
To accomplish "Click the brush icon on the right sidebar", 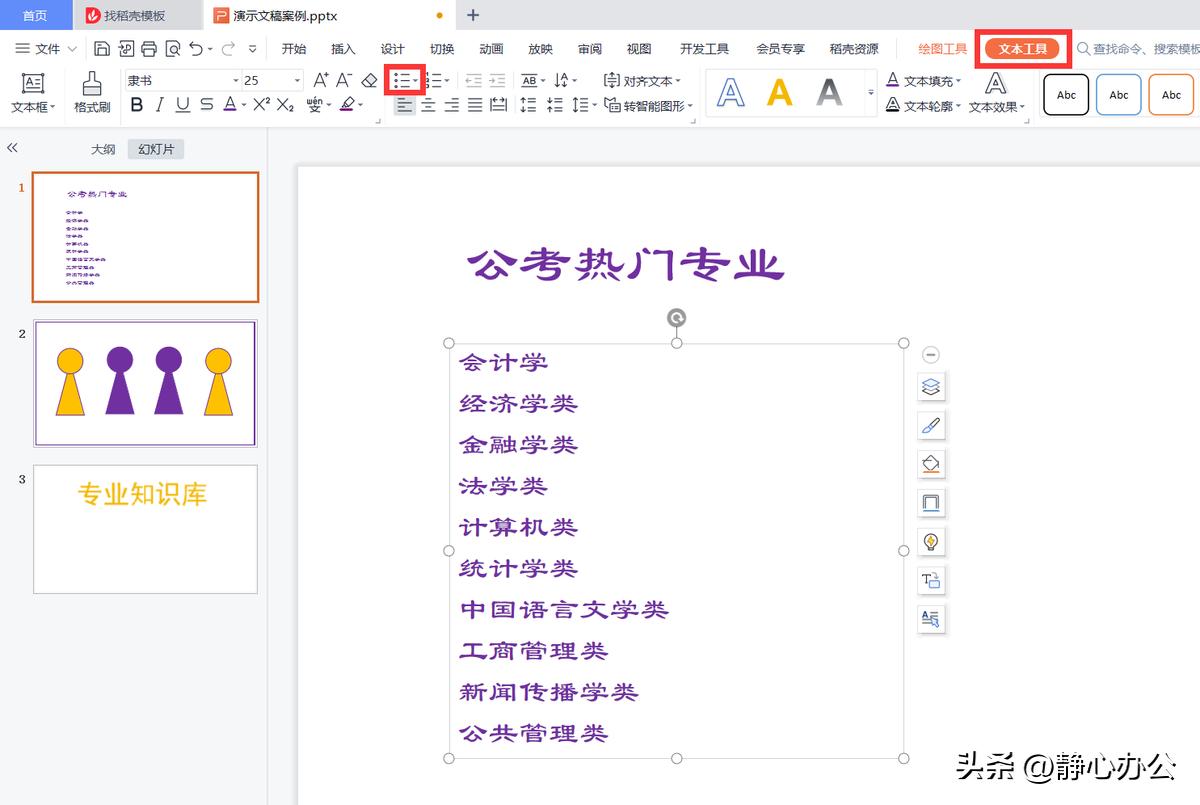I will coord(931,425).
